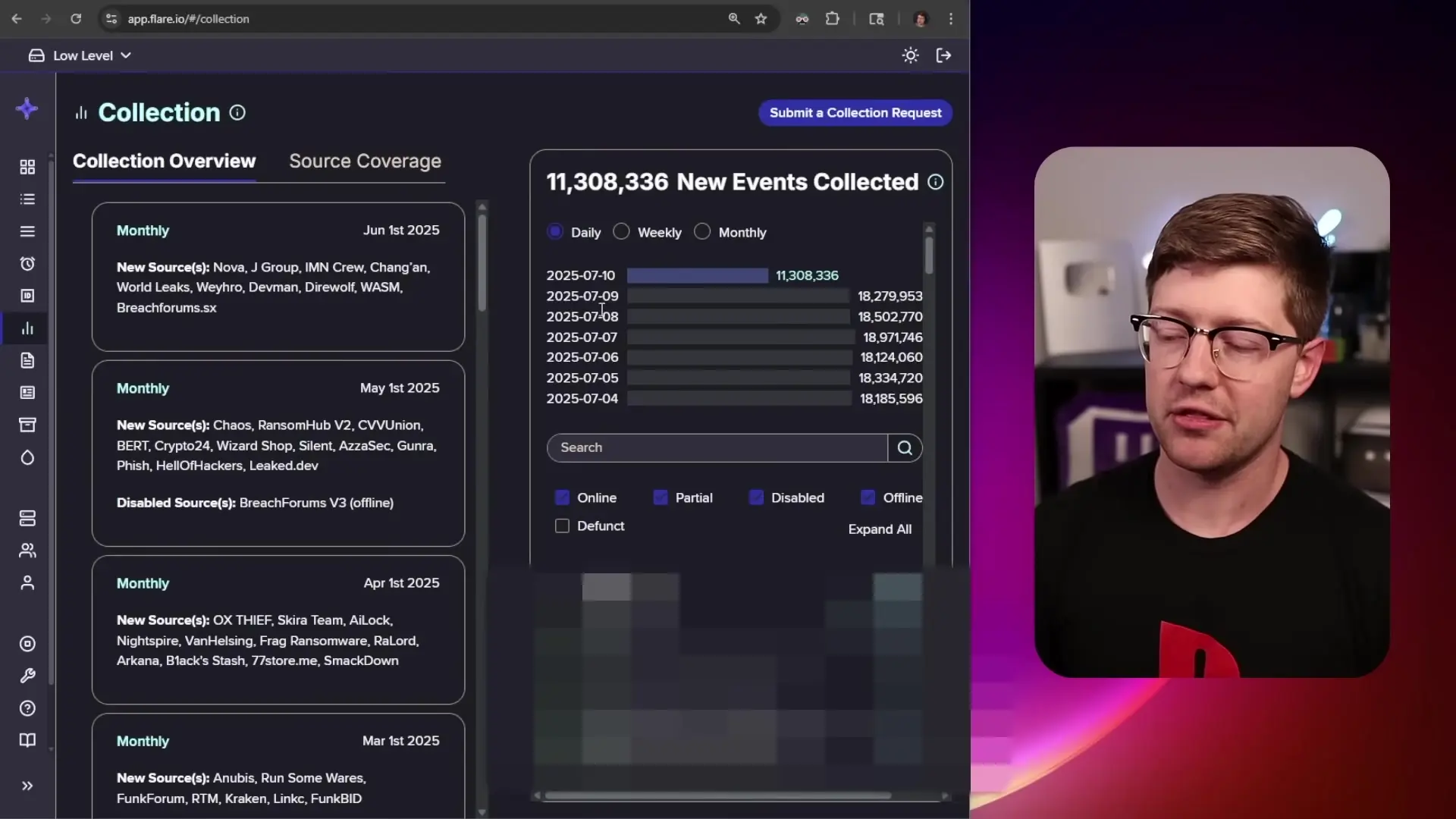
Task: Open the single user profile icon
Action: click(27, 582)
